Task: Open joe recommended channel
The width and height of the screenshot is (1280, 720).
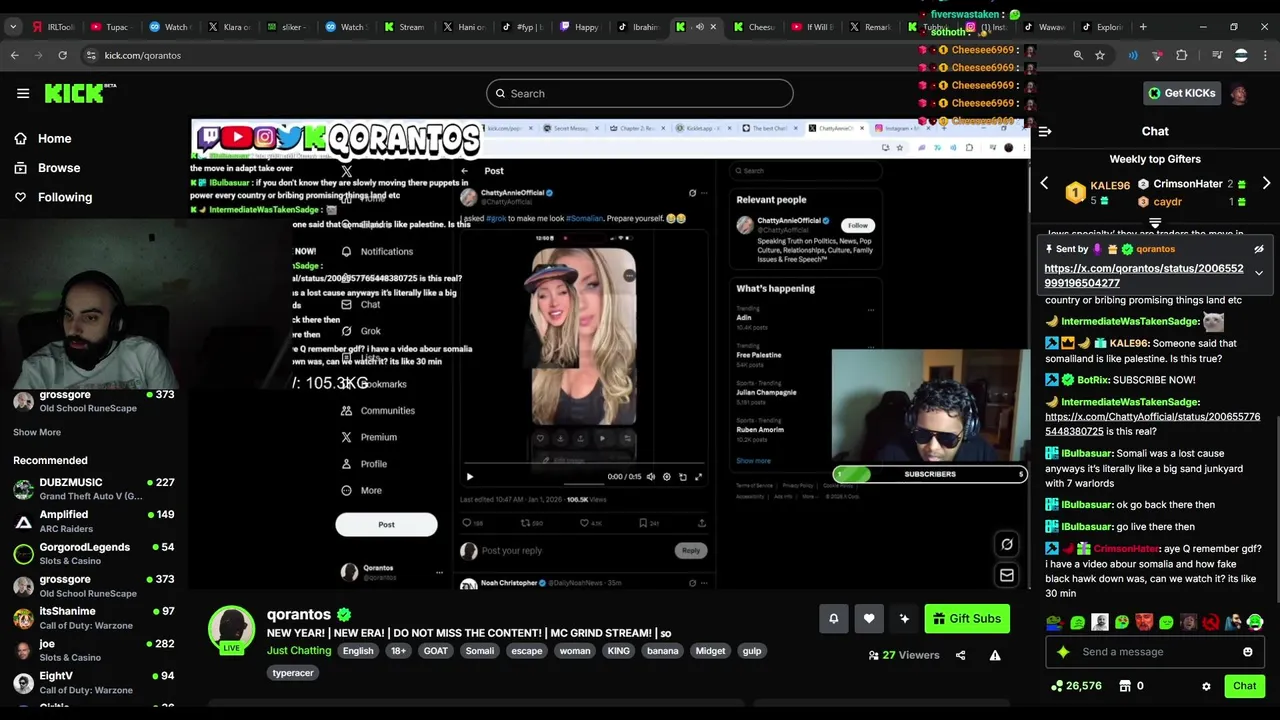Action: click(x=94, y=650)
